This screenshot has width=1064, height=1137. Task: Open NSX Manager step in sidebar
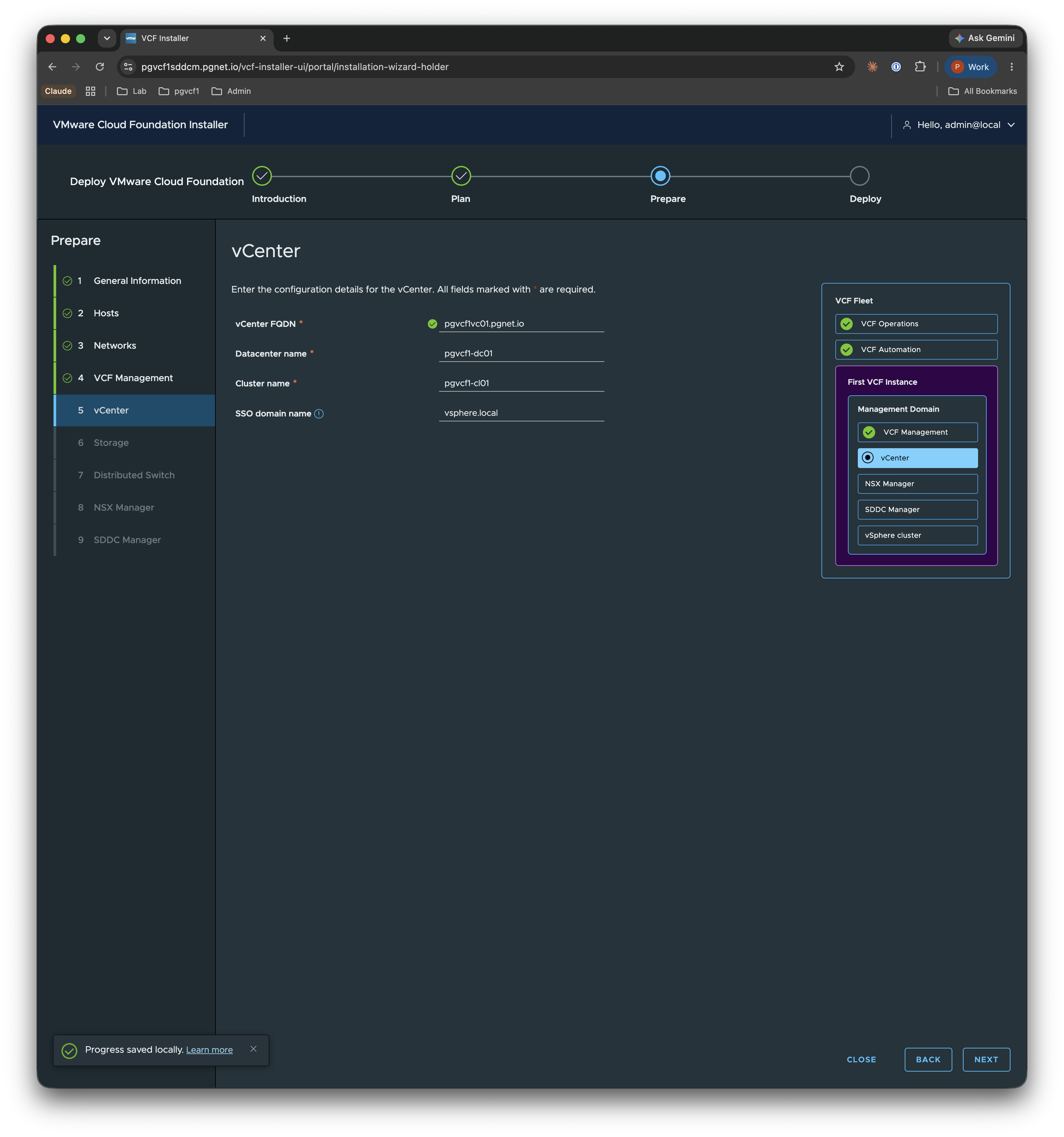click(134, 507)
